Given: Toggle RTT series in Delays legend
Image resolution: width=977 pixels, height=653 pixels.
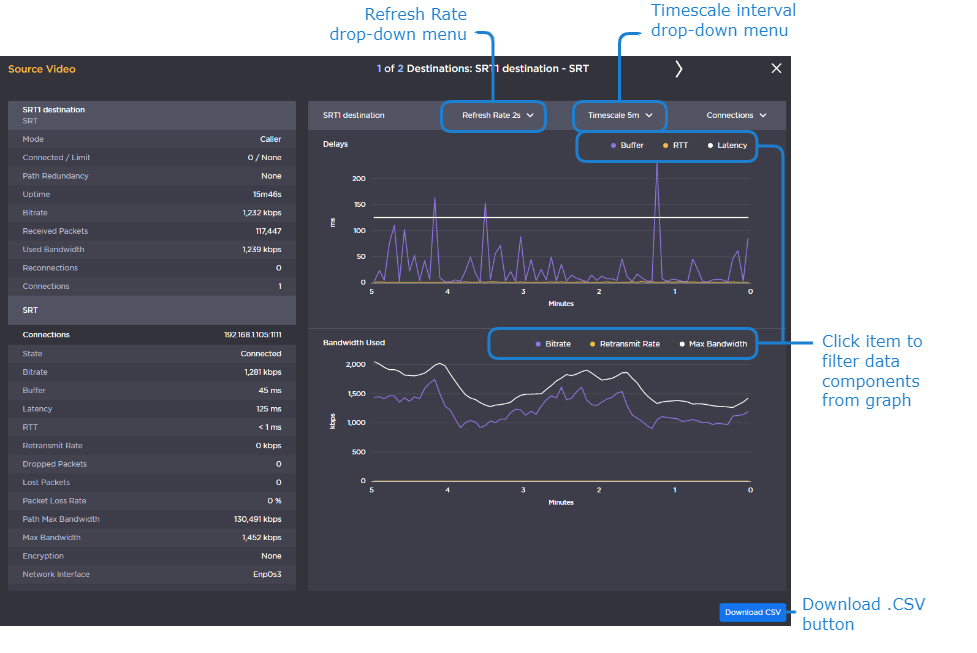Looking at the screenshot, I should (679, 146).
